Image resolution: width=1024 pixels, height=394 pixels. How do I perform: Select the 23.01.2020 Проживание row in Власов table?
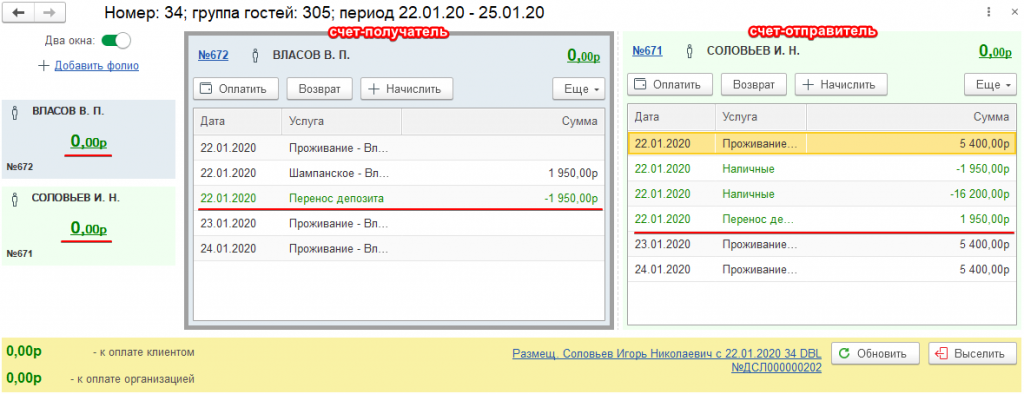pos(399,223)
